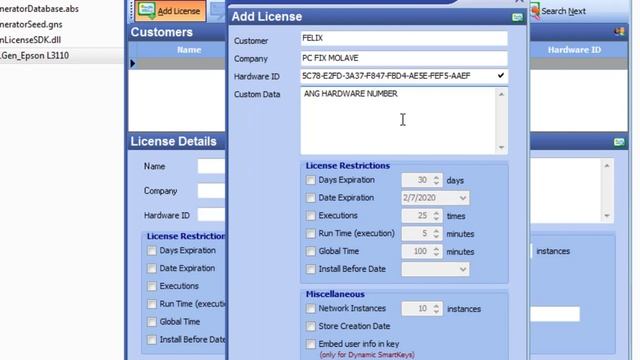Check Run Time (execution) in Add License dialog
The height and width of the screenshot is (360, 640).
coord(311,233)
